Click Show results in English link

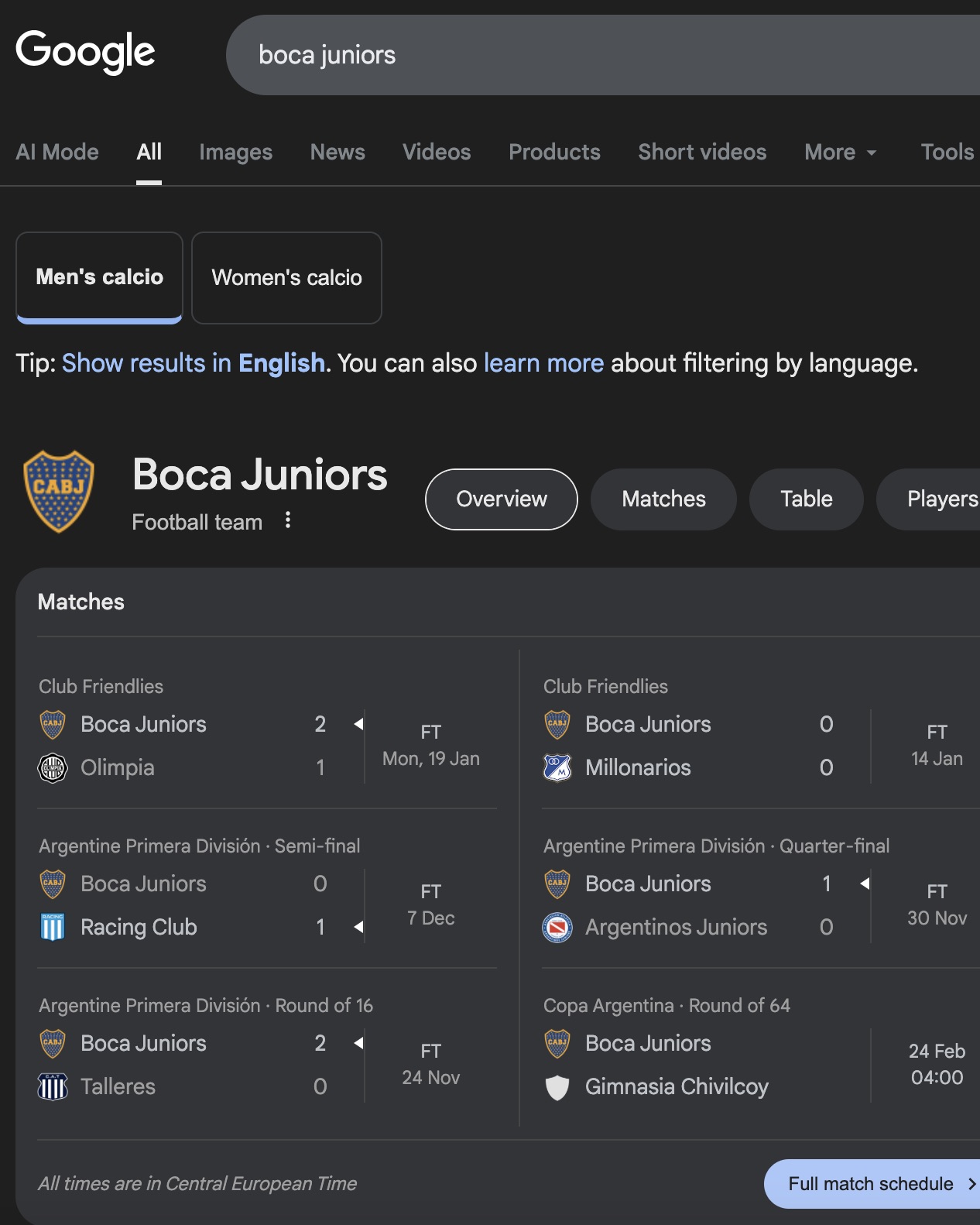tap(194, 363)
